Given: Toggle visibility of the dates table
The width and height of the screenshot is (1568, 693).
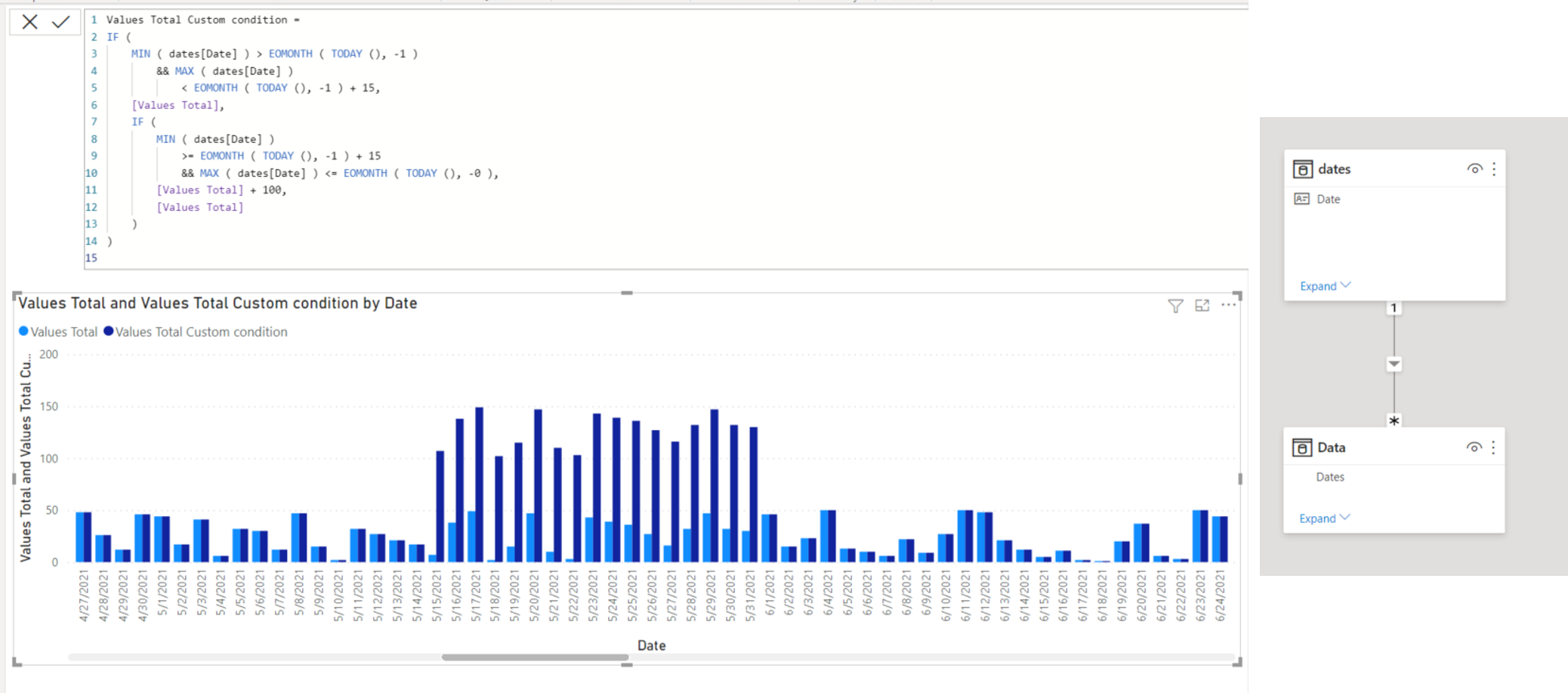Looking at the screenshot, I should (x=1474, y=169).
